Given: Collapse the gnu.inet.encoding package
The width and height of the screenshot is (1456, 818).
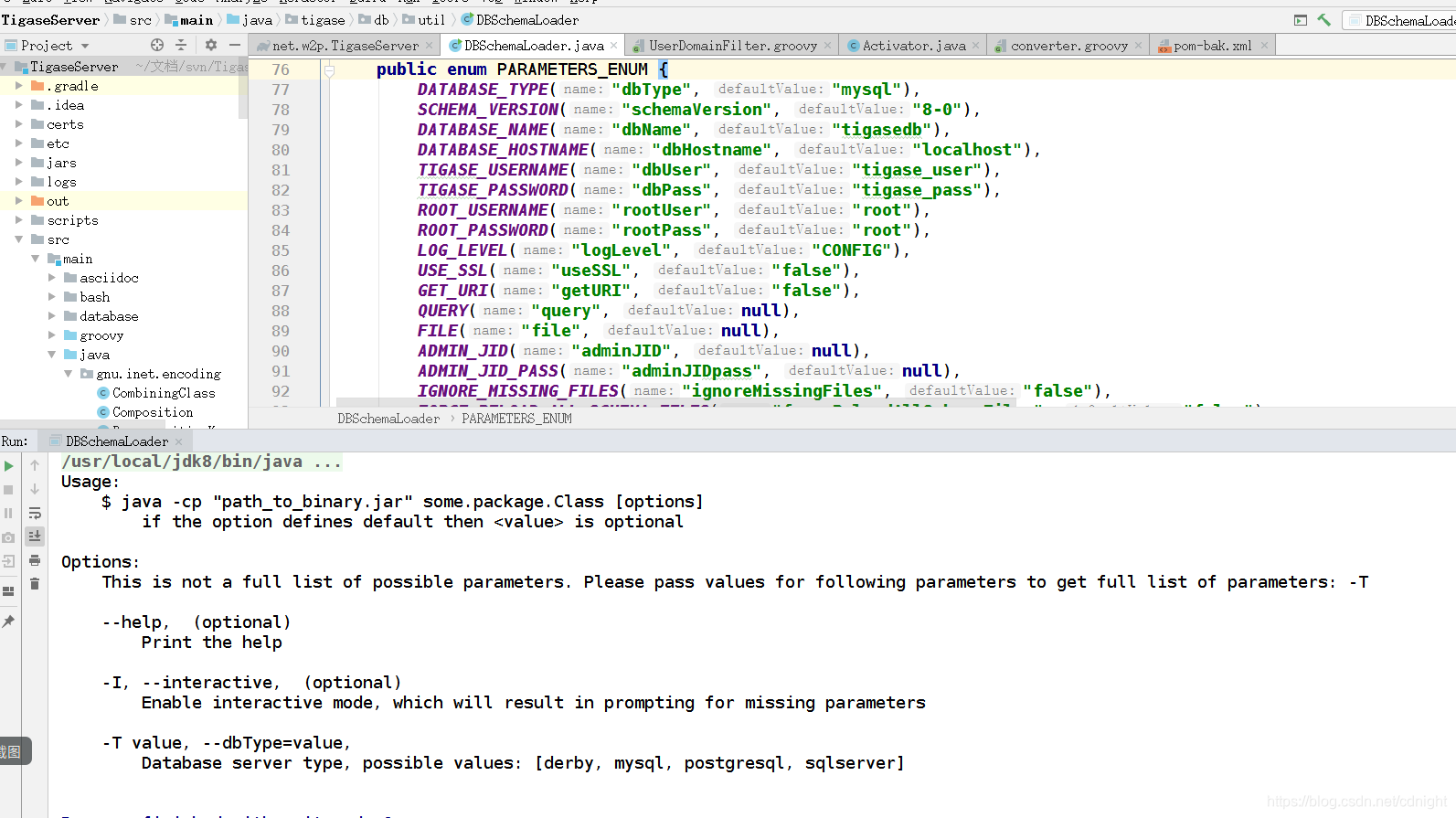Looking at the screenshot, I should [69, 374].
